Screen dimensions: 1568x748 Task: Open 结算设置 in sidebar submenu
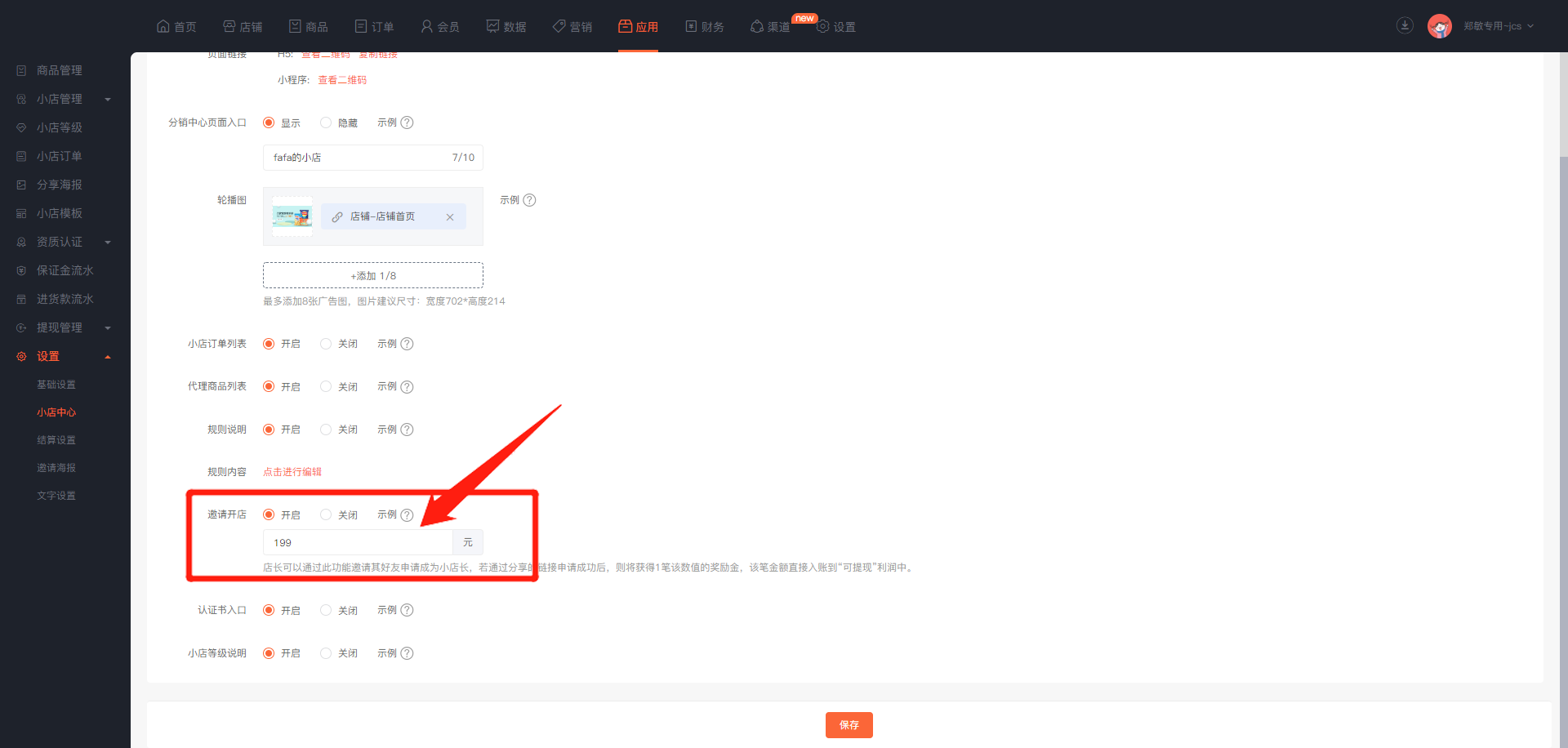(x=56, y=440)
